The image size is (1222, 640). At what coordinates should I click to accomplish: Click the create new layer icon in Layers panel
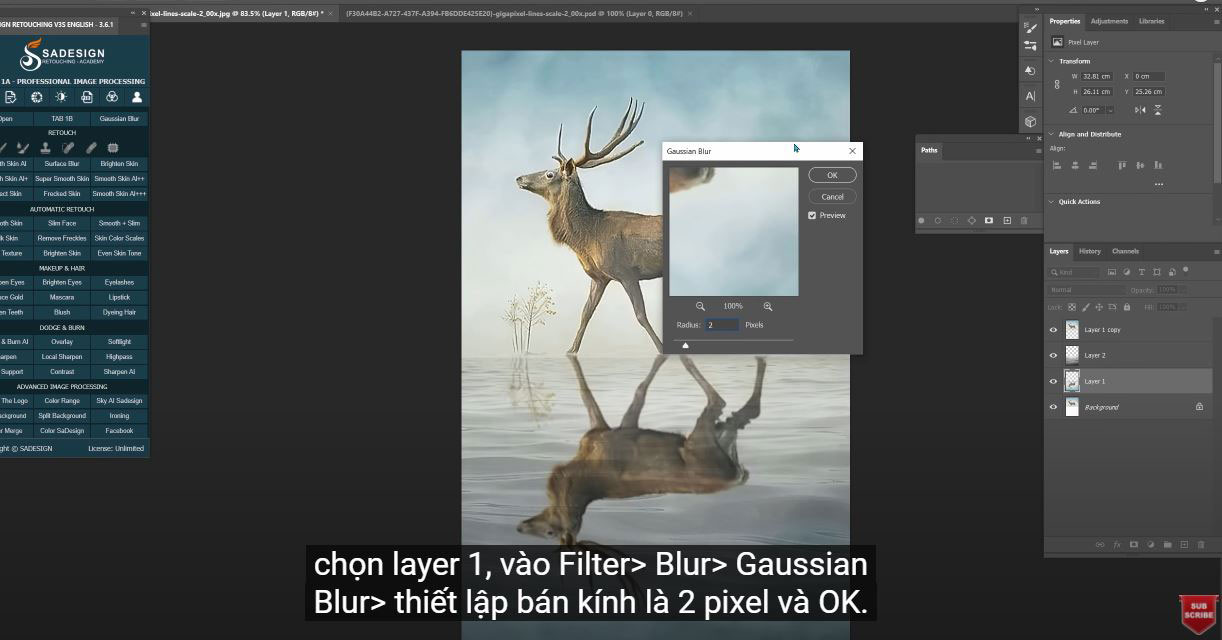(x=1184, y=545)
